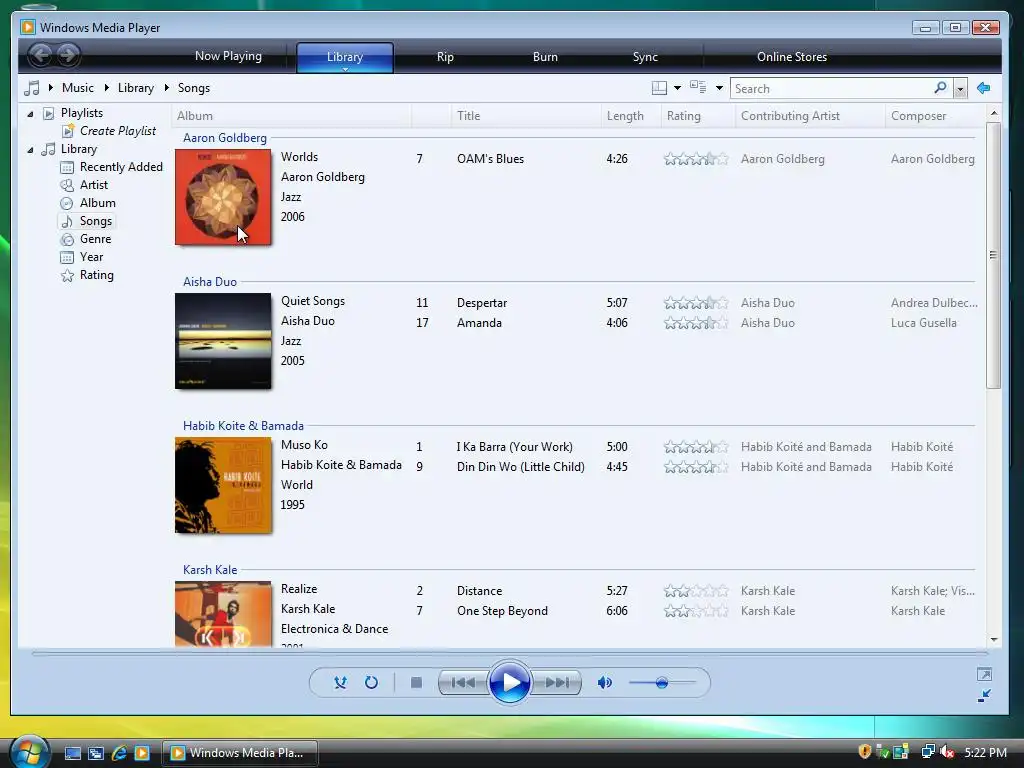The width and height of the screenshot is (1024, 768).
Task: Select the song One Step Beyond
Action: [502, 611]
